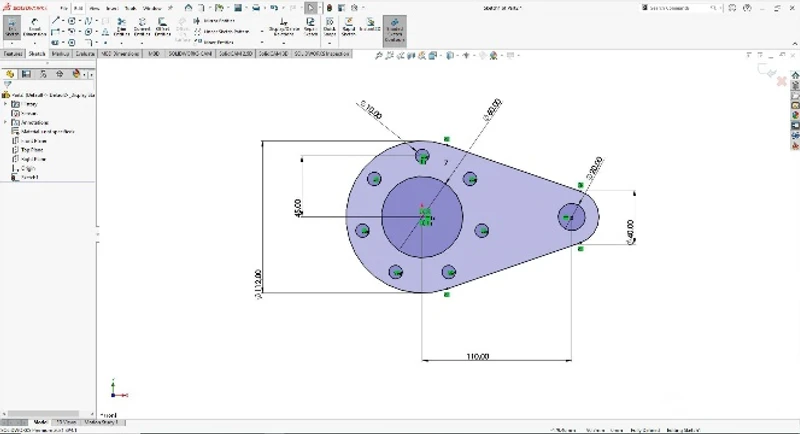Select Sketch1 in the feature tree
This screenshot has width=800, height=434.
(25, 177)
